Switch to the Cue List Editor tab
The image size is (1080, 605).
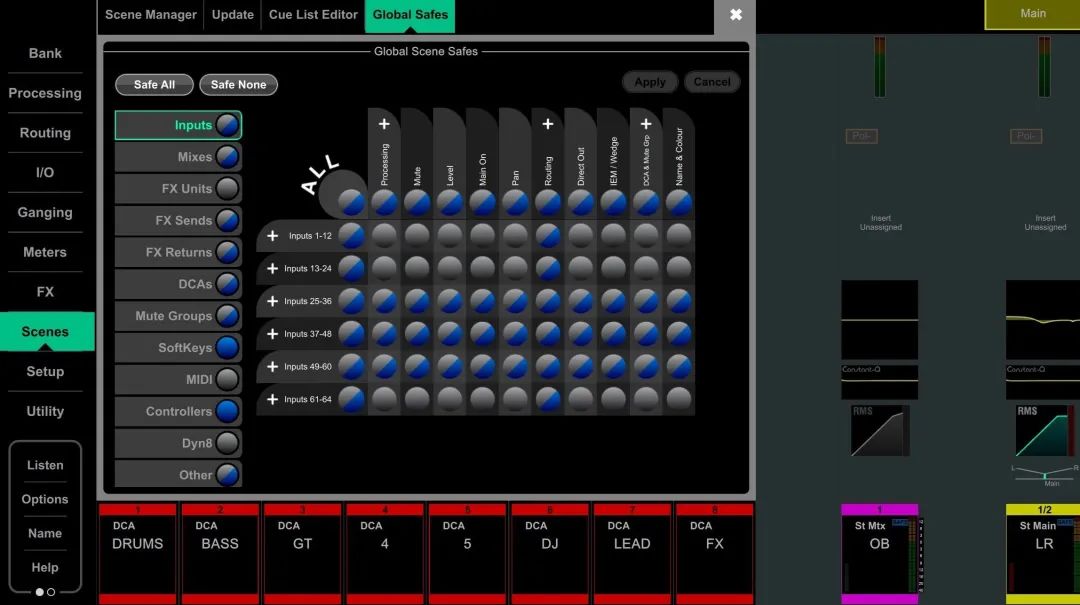(x=313, y=15)
